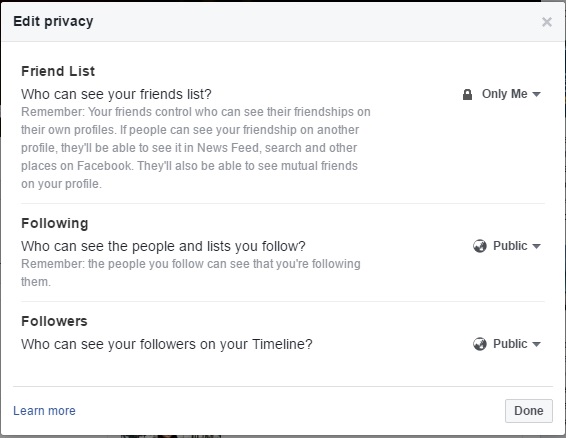Viewport: 568px width, 438px height.
Task: Open the Learn more link
Action: point(44,411)
